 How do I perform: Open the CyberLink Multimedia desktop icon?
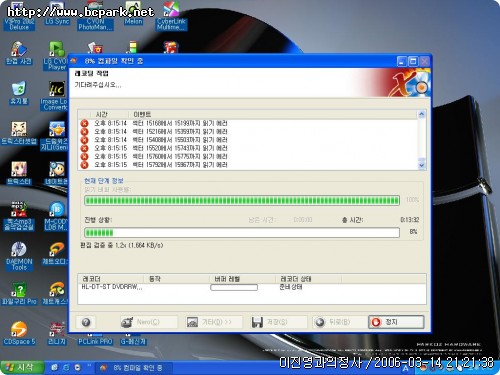(x=171, y=17)
